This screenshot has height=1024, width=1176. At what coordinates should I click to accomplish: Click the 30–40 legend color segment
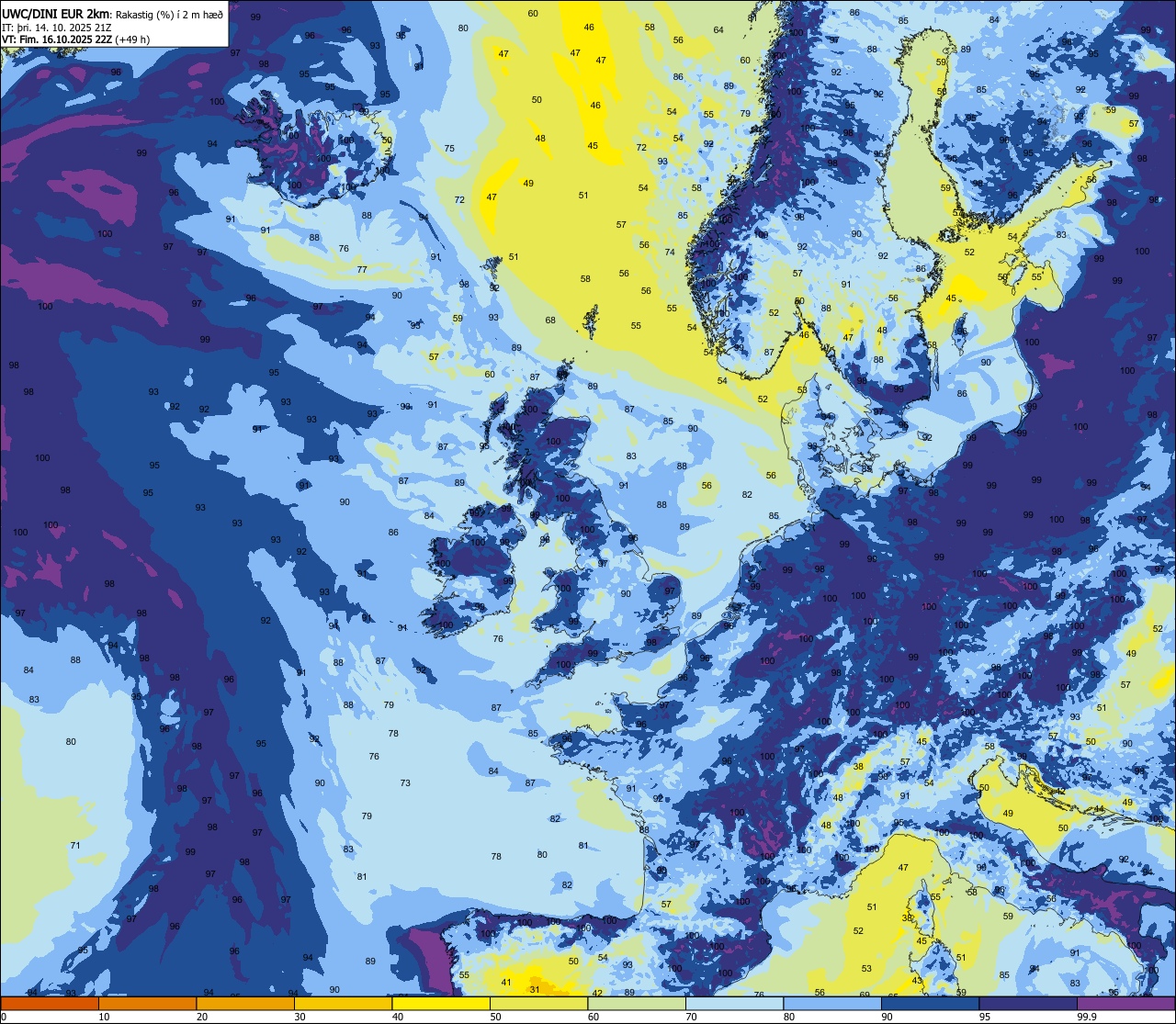[343, 1003]
